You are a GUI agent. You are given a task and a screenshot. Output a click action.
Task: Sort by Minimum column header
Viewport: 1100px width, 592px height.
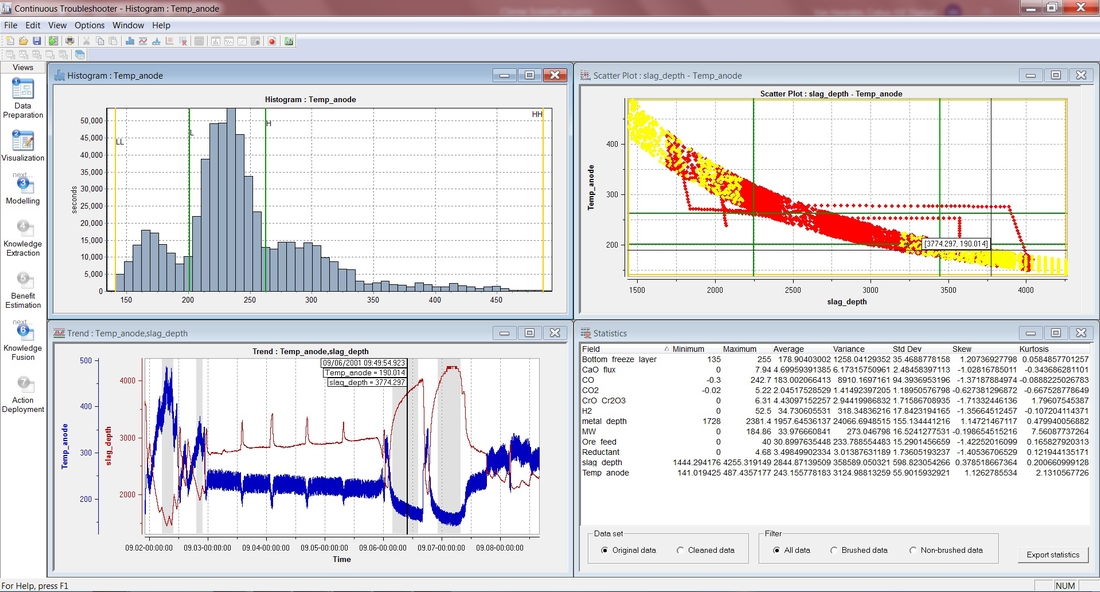(x=688, y=349)
